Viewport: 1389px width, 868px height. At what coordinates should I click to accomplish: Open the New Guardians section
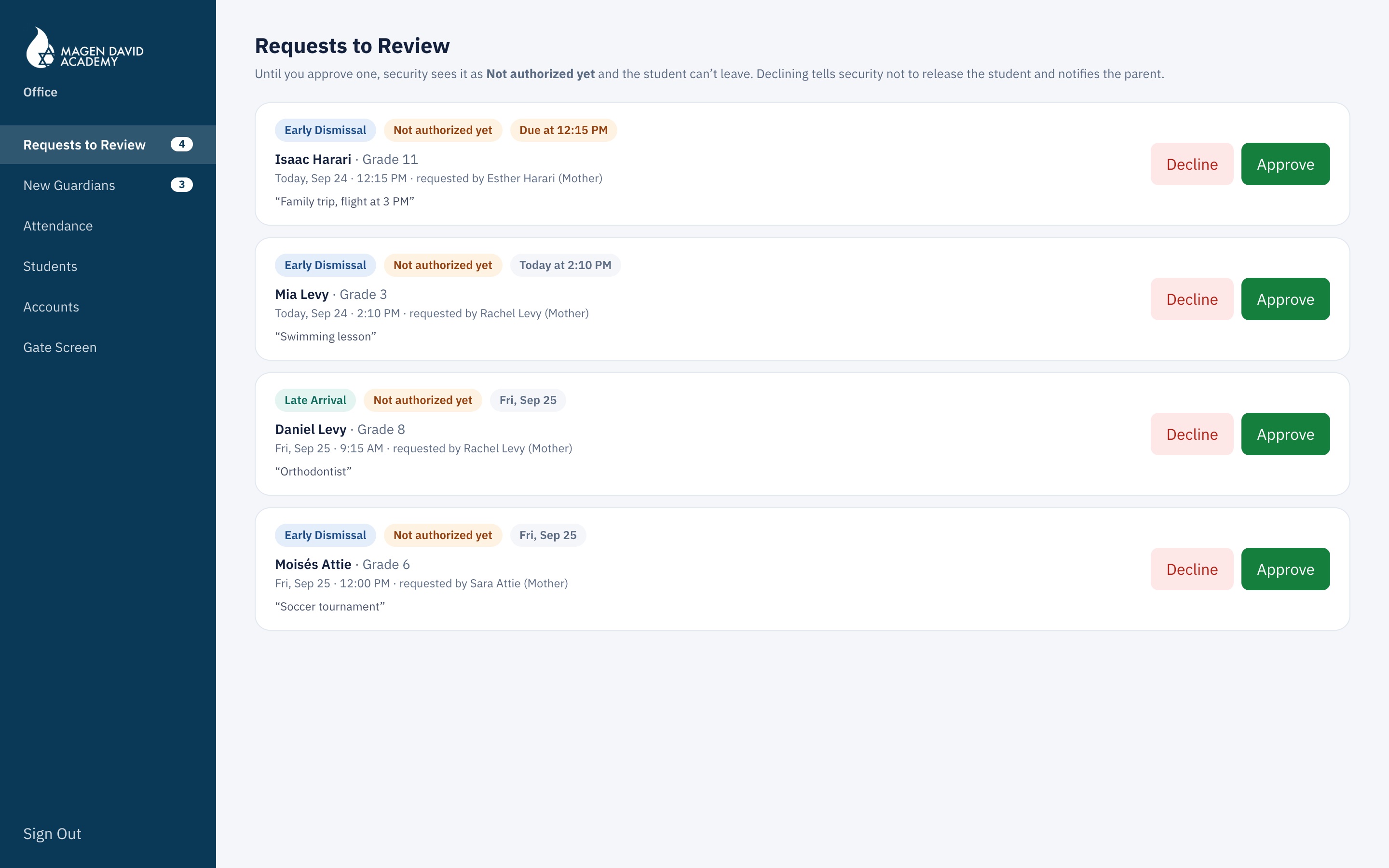[108, 185]
